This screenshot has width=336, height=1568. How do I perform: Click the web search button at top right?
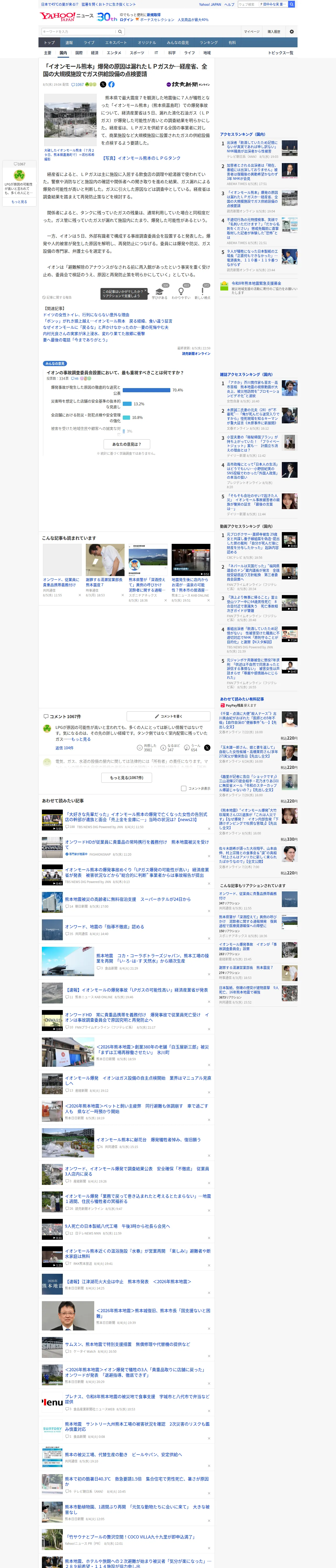(292, 4)
